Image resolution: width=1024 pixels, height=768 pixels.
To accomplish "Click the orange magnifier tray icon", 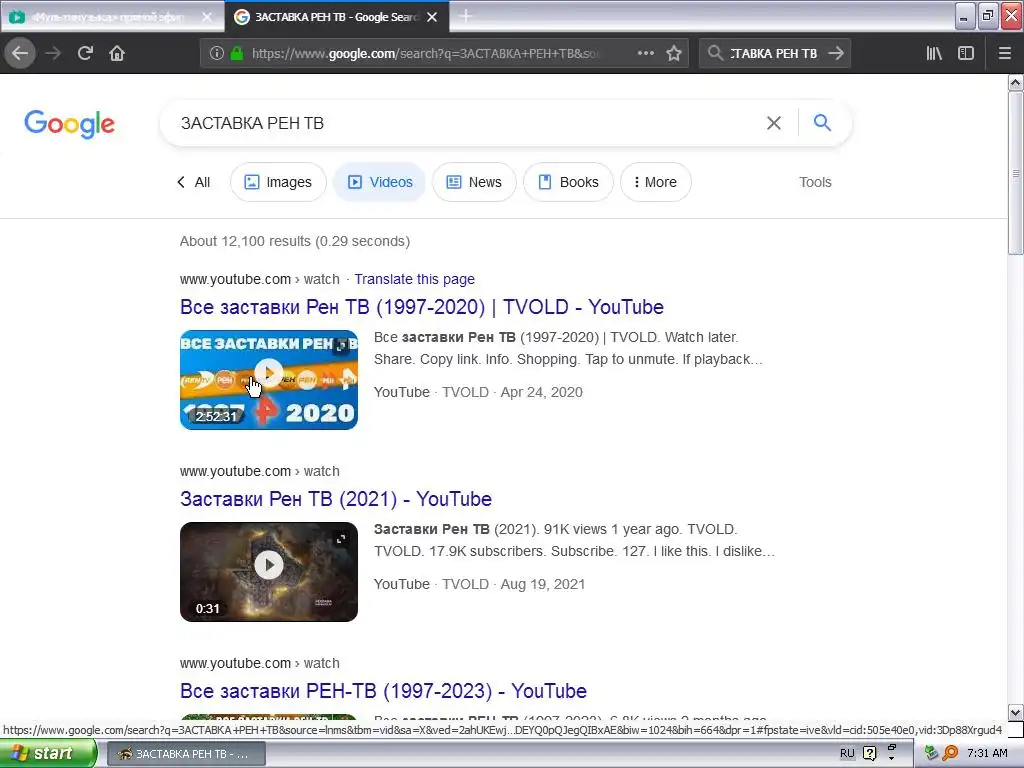I will [x=950, y=754].
